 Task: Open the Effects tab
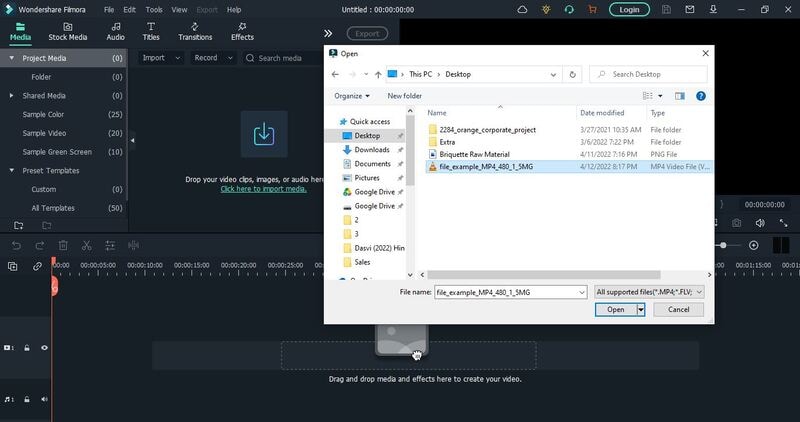point(242,32)
